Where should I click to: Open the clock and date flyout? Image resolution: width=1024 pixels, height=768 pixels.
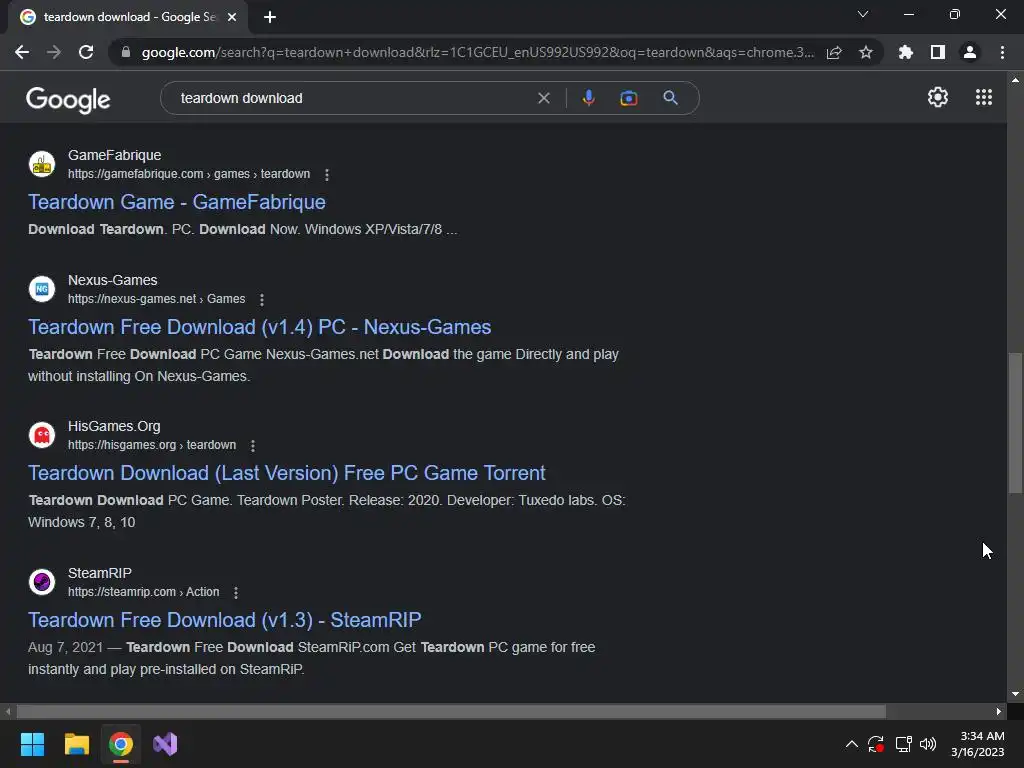click(x=978, y=744)
